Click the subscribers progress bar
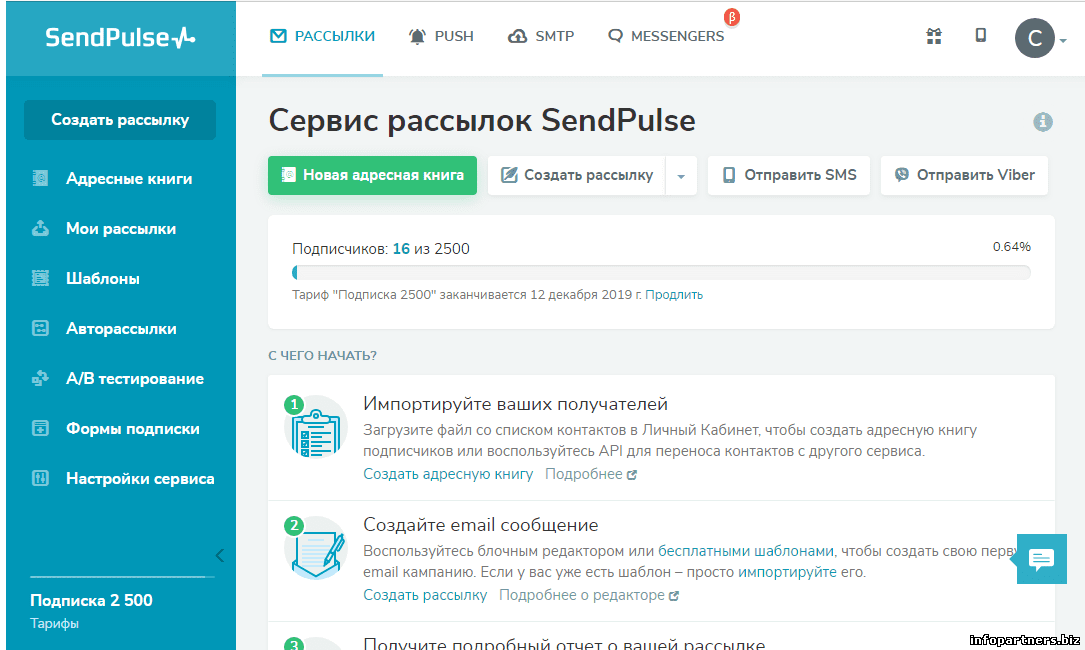Image resolution: width=1085 pixels, height=650 pixels. [662, 273]
